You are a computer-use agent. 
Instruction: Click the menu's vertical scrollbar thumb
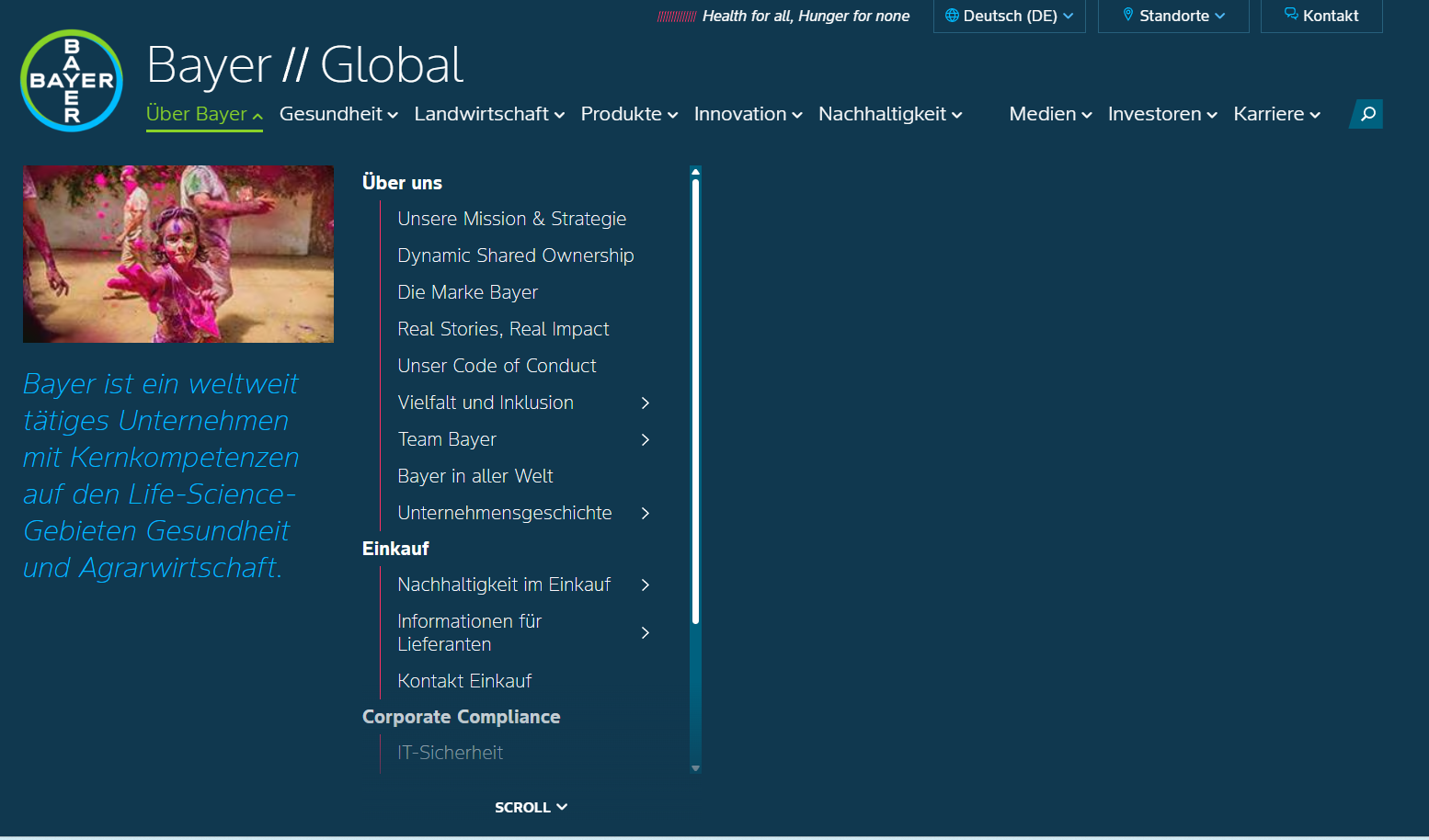[x=696, y=402]
